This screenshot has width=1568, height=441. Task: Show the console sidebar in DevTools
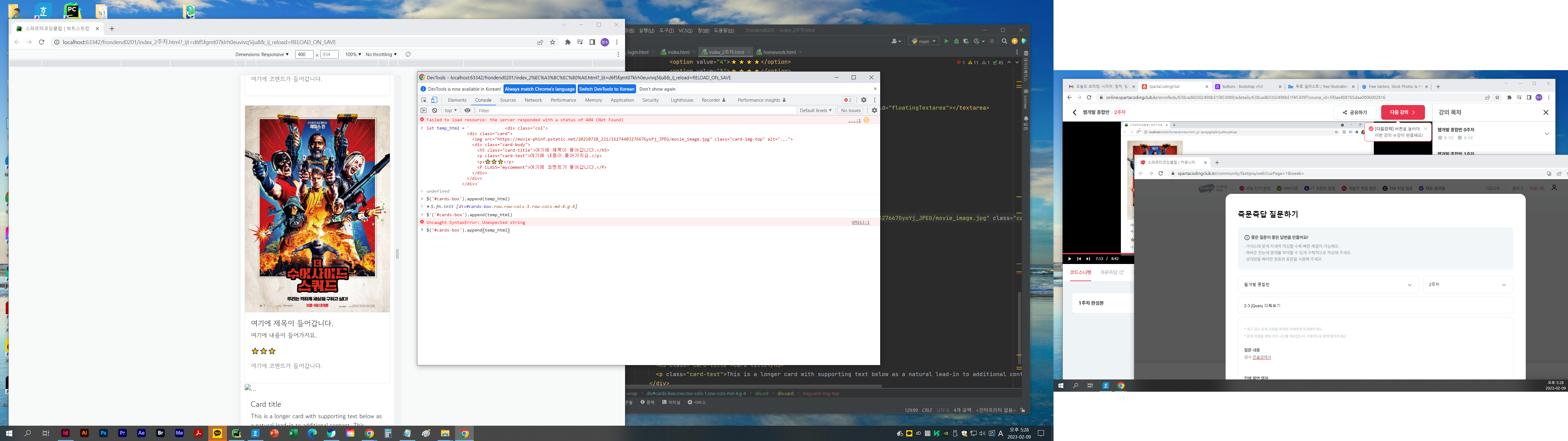click(424, 110)
